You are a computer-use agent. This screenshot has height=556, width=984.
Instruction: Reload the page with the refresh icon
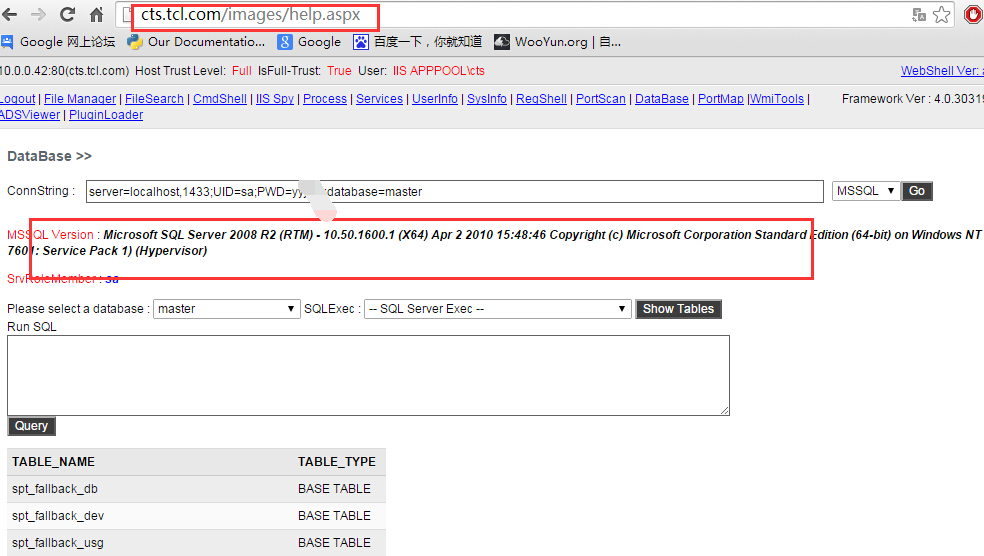click(67, 14)
